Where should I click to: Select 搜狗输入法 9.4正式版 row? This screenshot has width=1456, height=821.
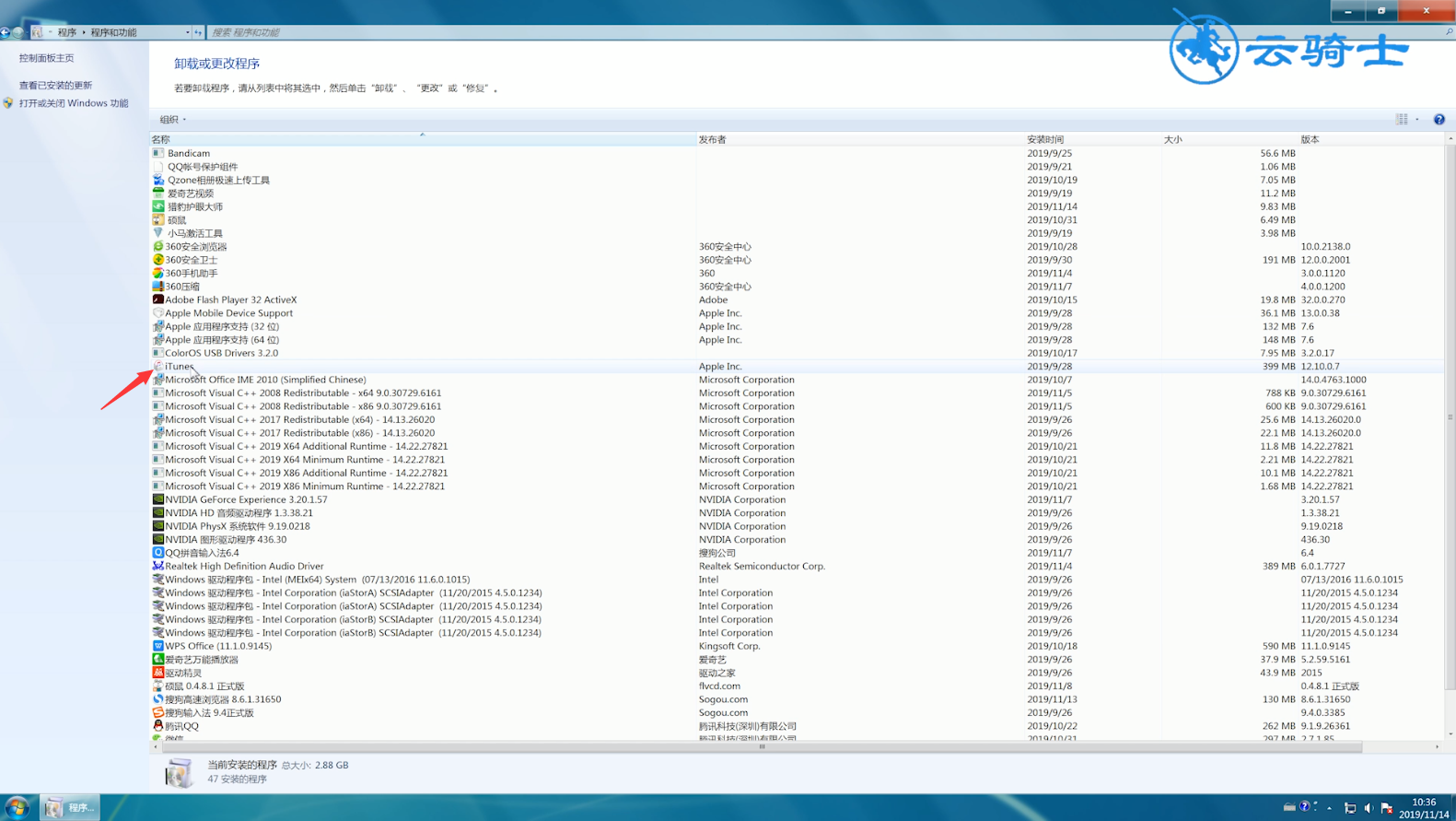pyautogui.click(x=798, y=712)
